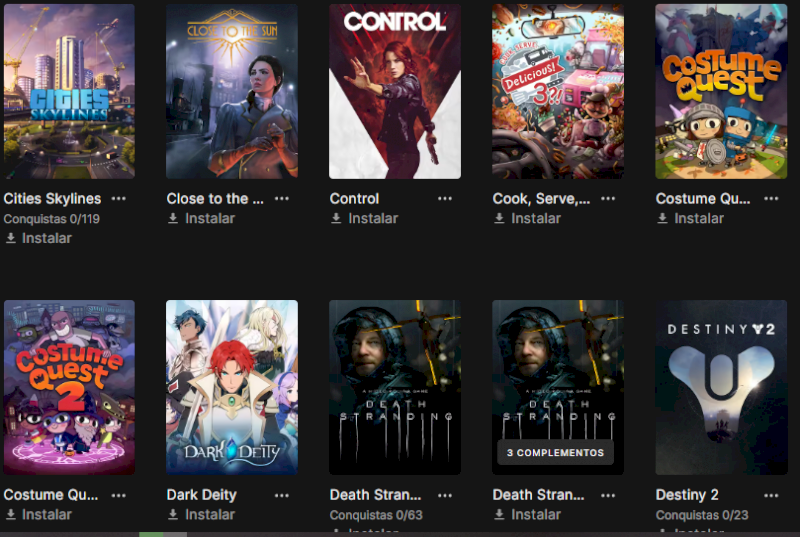Open the three-dot options next to Control
This screenshot has width=800, height=537.
tap(445, 198)
